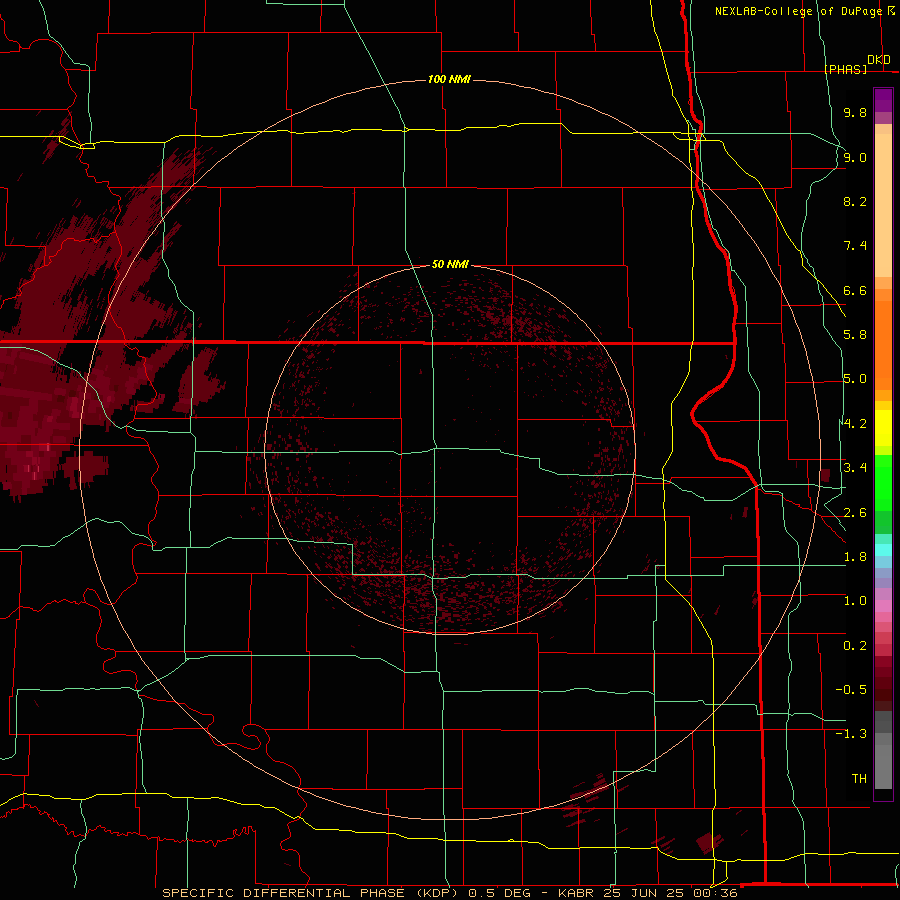Click the KABR radar station identifier
This screenshot has width=900, height=900.
(x=577, y=893)
